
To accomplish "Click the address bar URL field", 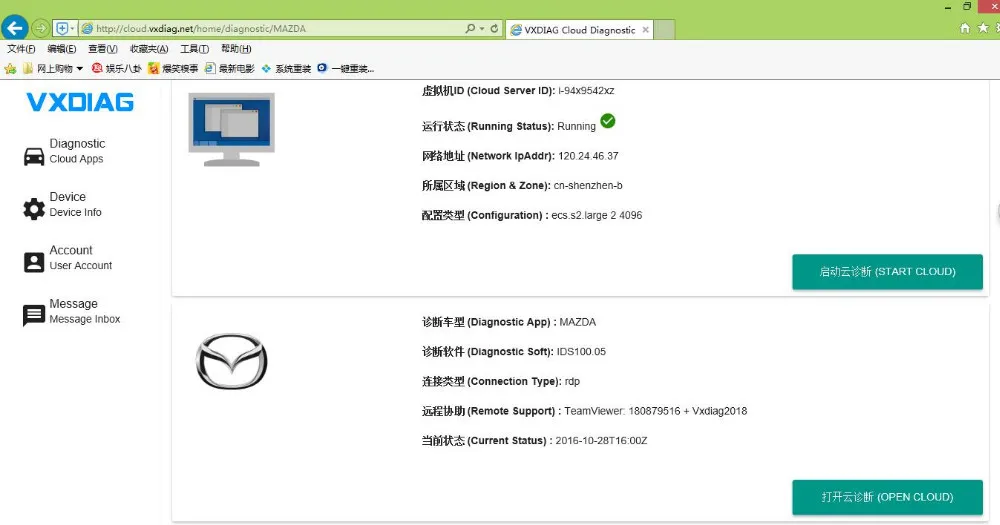I will click(x=271, y=29).
